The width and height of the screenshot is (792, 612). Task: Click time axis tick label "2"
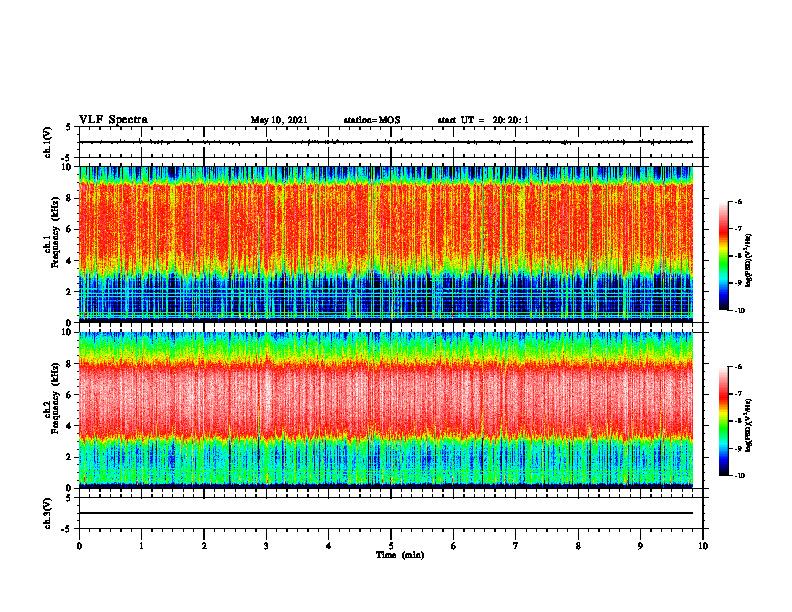204,546
